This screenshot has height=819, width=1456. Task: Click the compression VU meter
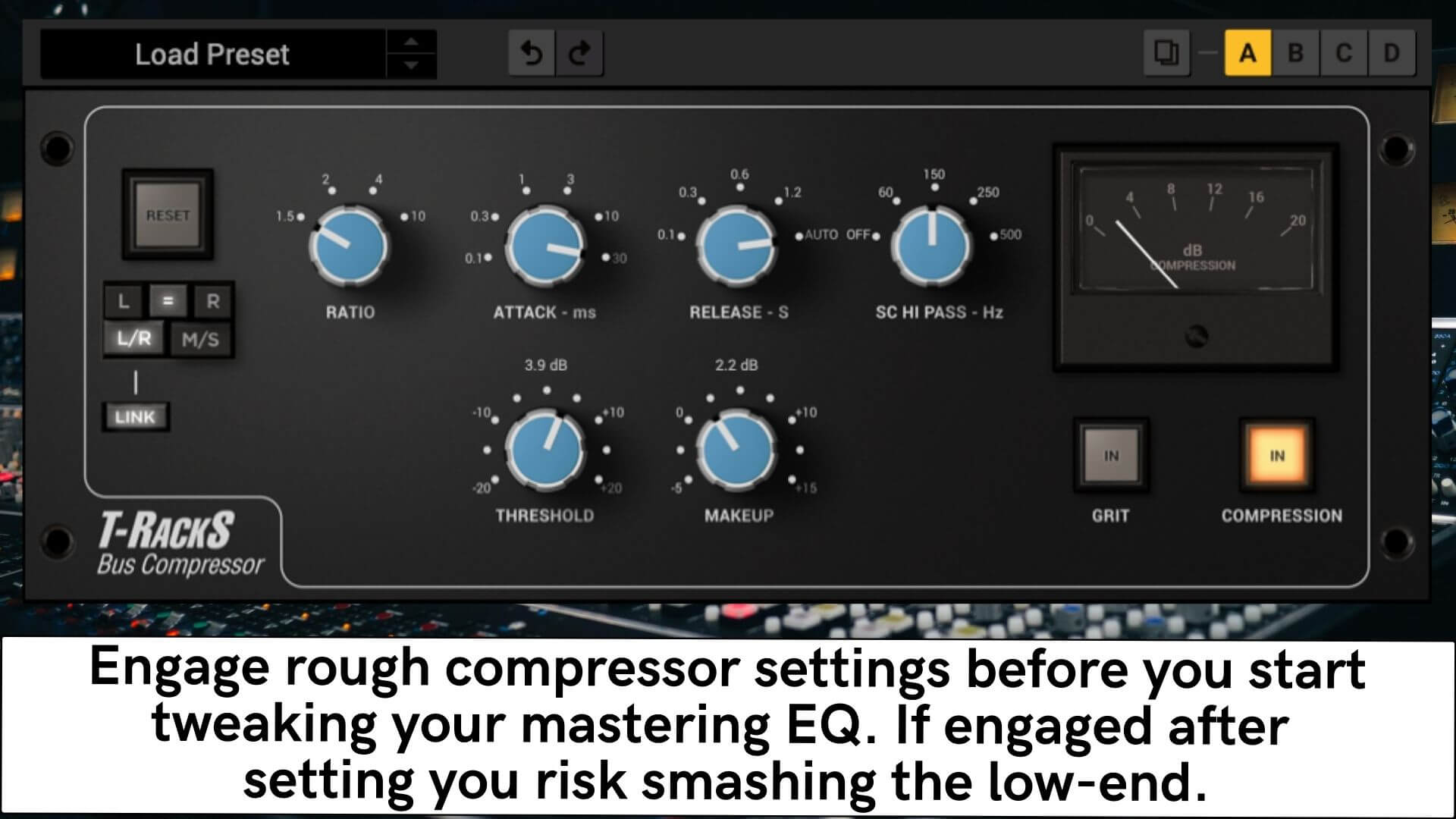tap(1196, 258)
